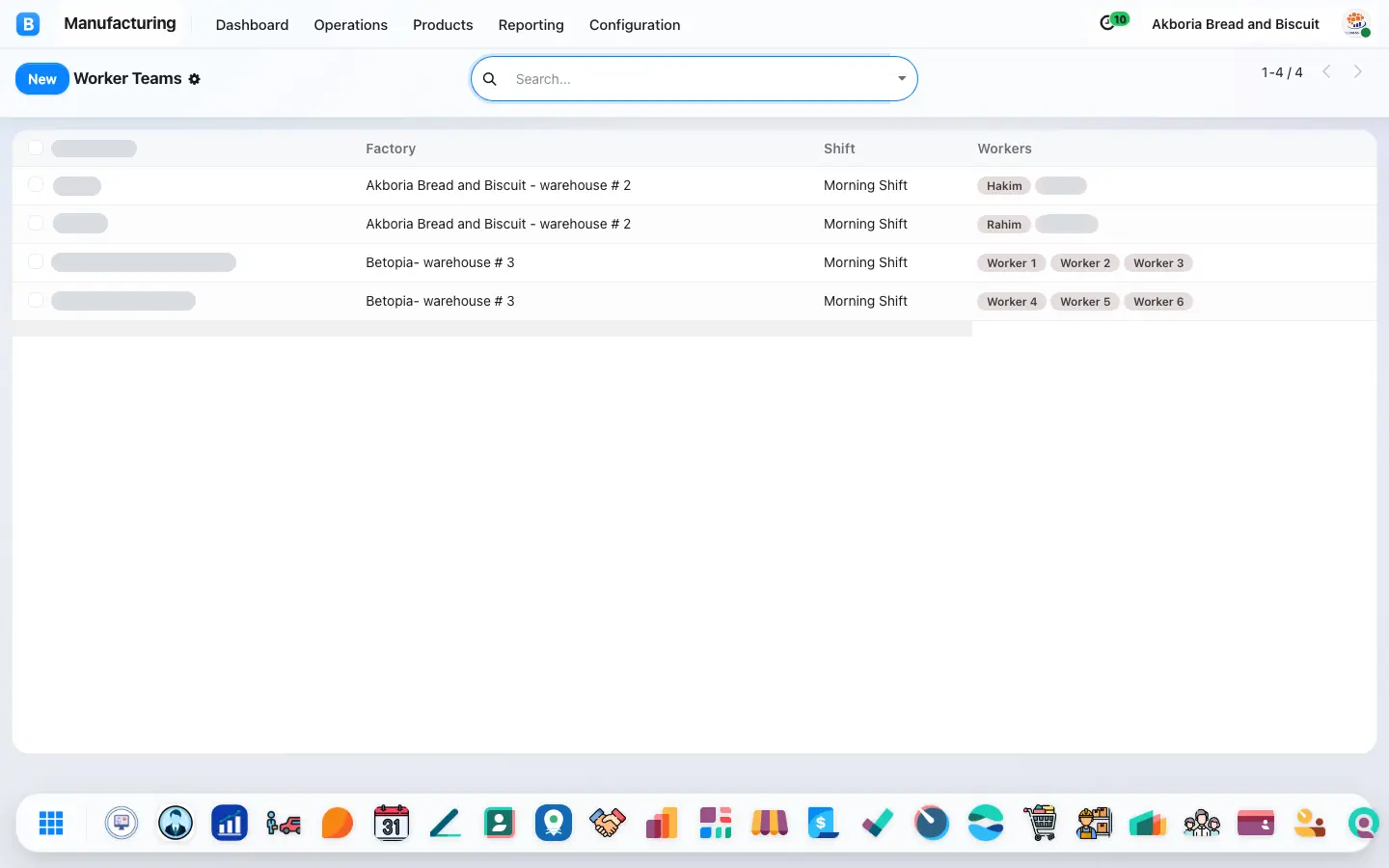
Task: Go to next page using right chevron
Action: [x=1358, y=71]
